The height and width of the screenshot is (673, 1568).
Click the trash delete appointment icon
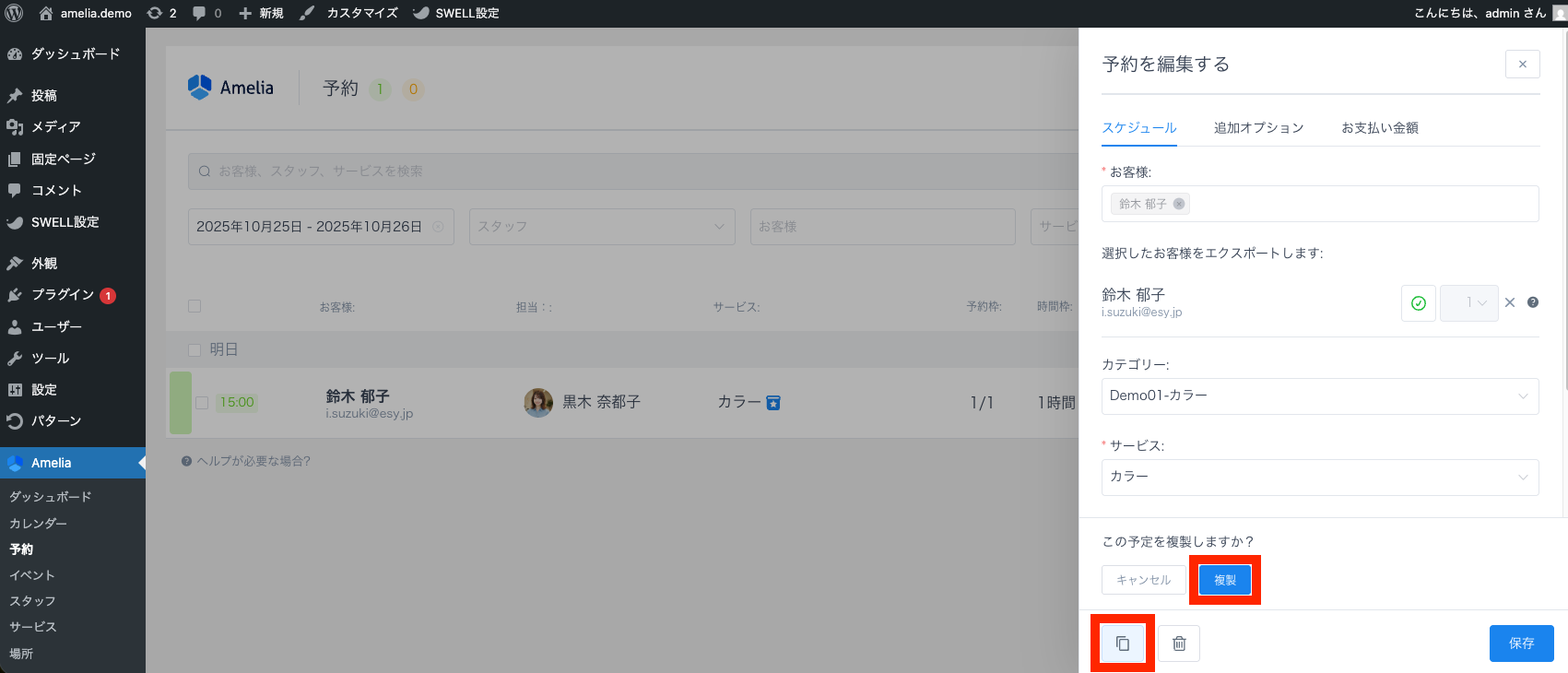coord(1179,643)
